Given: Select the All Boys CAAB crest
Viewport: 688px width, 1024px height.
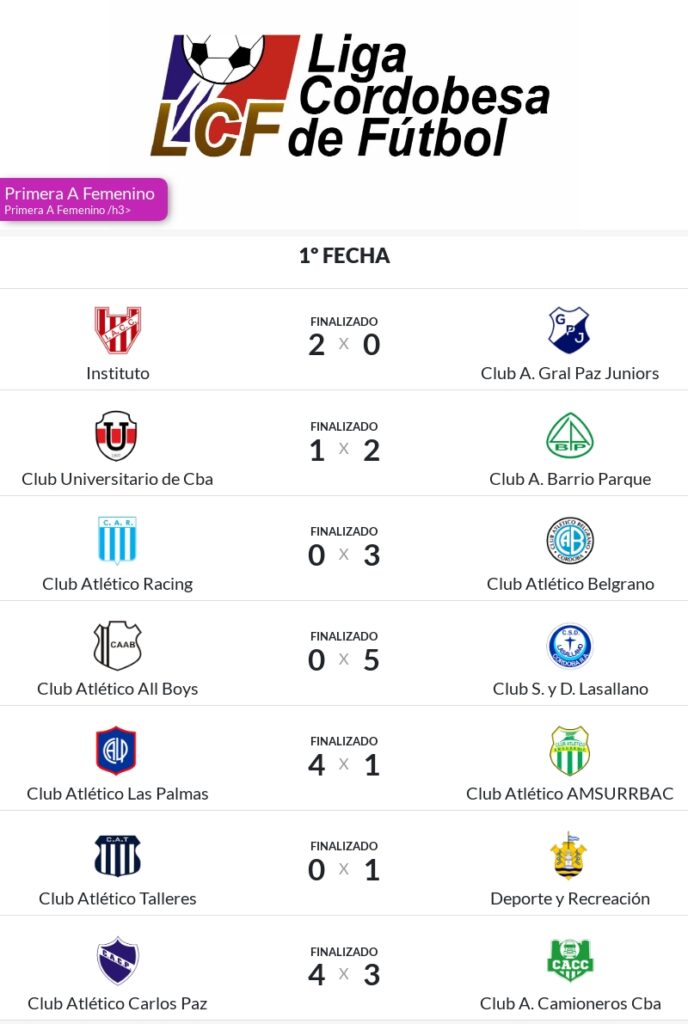Looking at the screenshot, I should click(117, 645).
